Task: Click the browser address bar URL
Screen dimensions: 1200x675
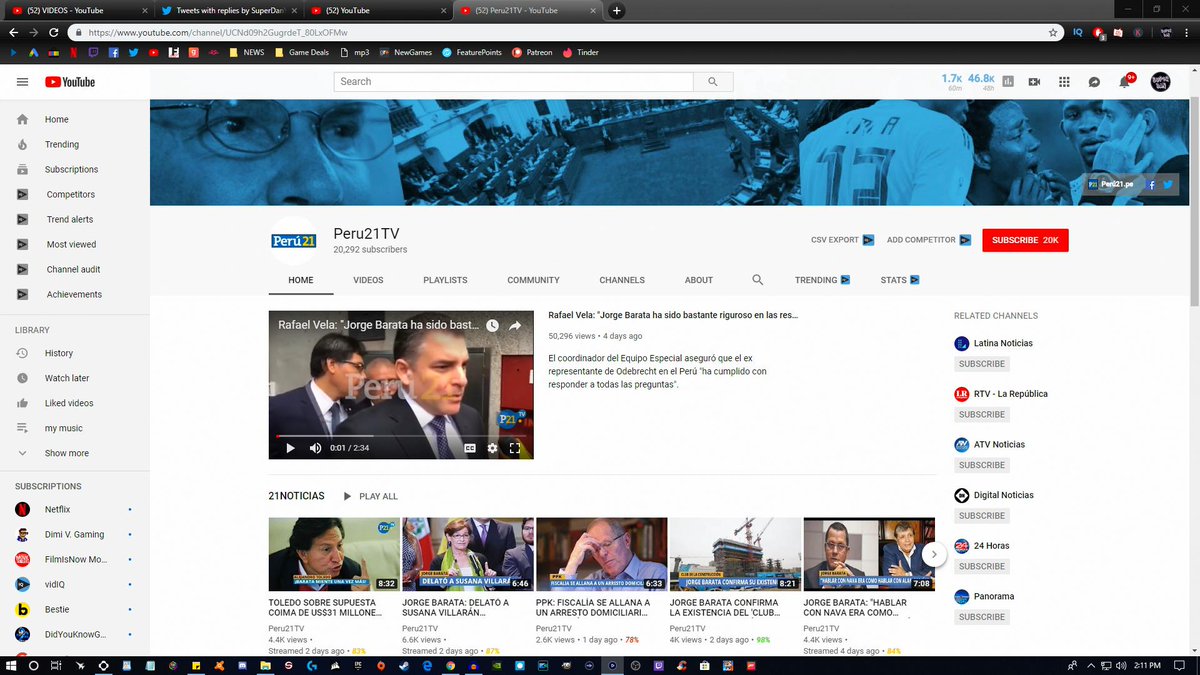Action: pyautogui.click(x=218, y=32)
